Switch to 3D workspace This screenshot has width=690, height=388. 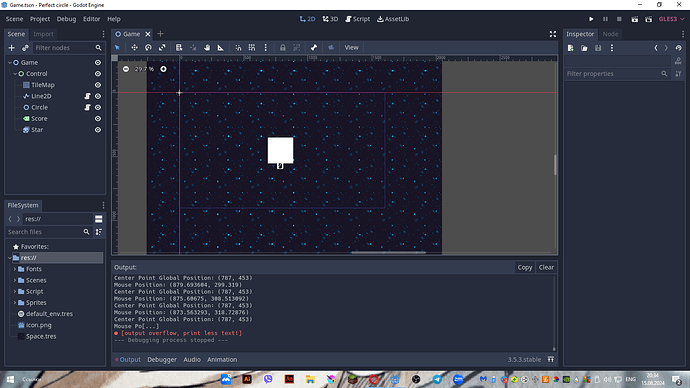[x=330, y=19]
